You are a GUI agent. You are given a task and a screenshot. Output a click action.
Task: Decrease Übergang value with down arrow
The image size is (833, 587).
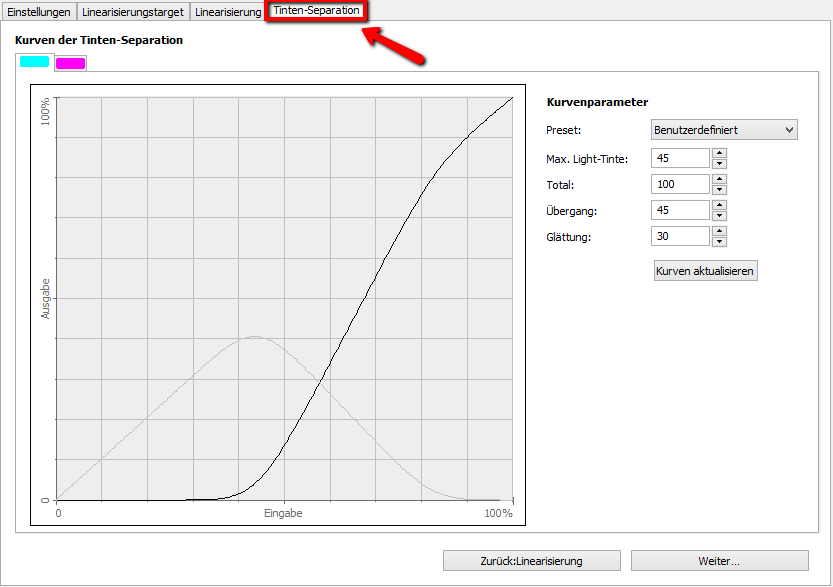point(719,215)
